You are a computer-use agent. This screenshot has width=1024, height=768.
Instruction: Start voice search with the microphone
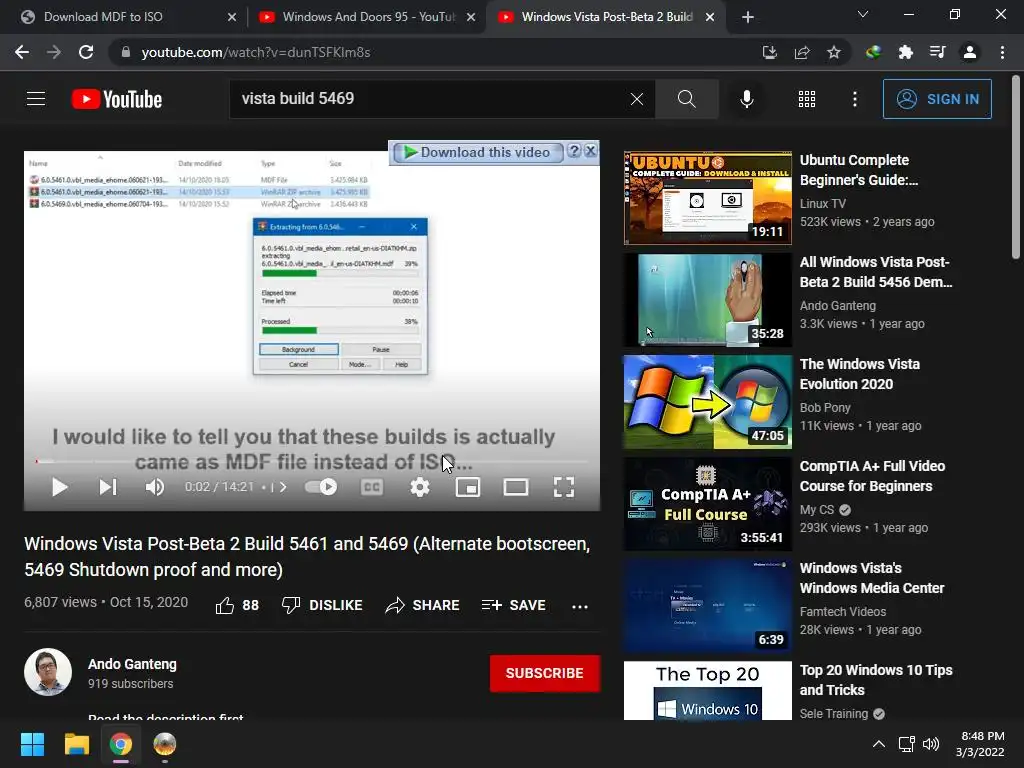pyautogui.click(x=746, y=99)
